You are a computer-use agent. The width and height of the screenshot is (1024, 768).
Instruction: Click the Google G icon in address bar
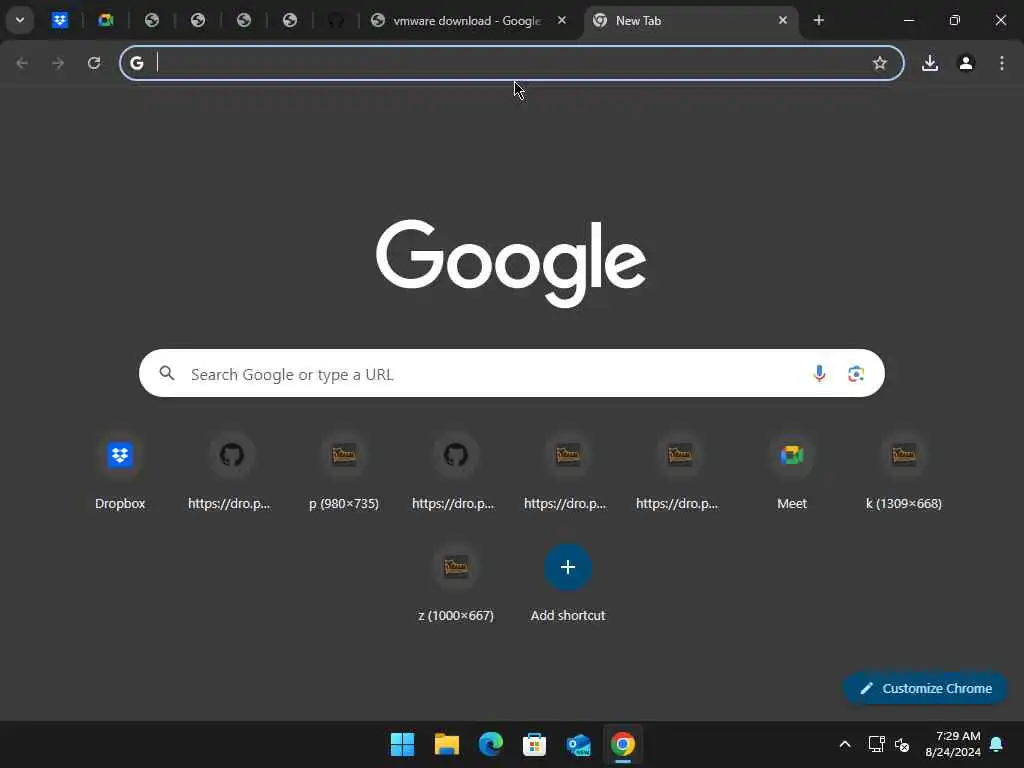(136, 63)
